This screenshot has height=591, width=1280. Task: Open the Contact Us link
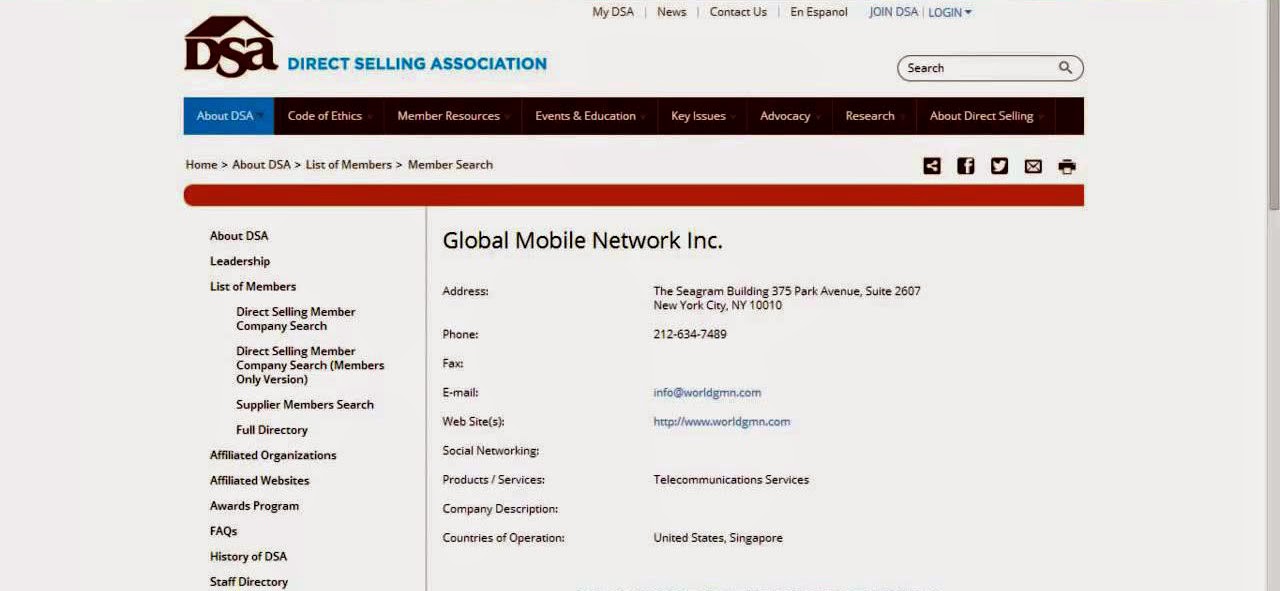(x=738, y=12)
